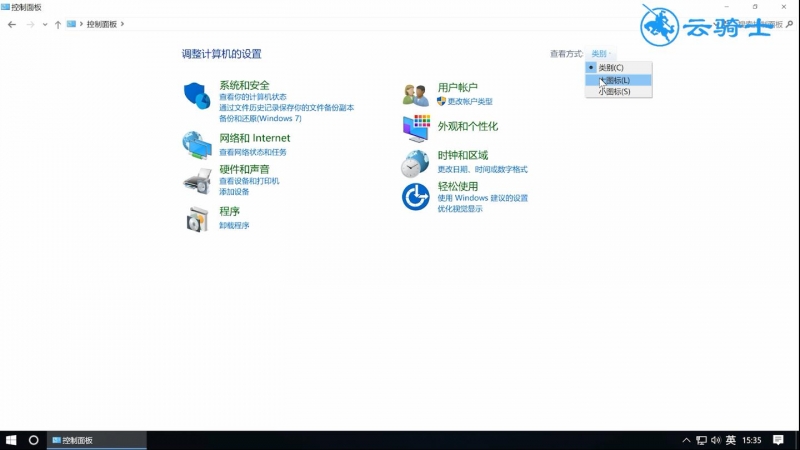Open 备份和还原(Windows 7) link
800x450 pixels.
pyautogui.click(x=260, y=118)
